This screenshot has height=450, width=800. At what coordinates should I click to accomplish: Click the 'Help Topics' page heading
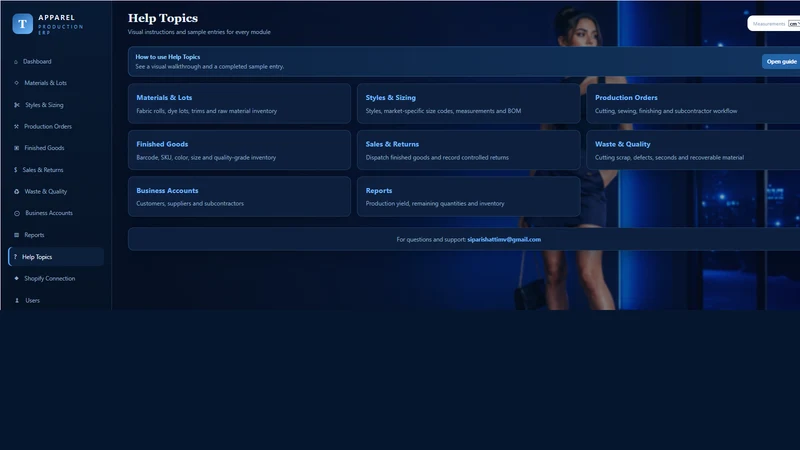tap(163, 18)
